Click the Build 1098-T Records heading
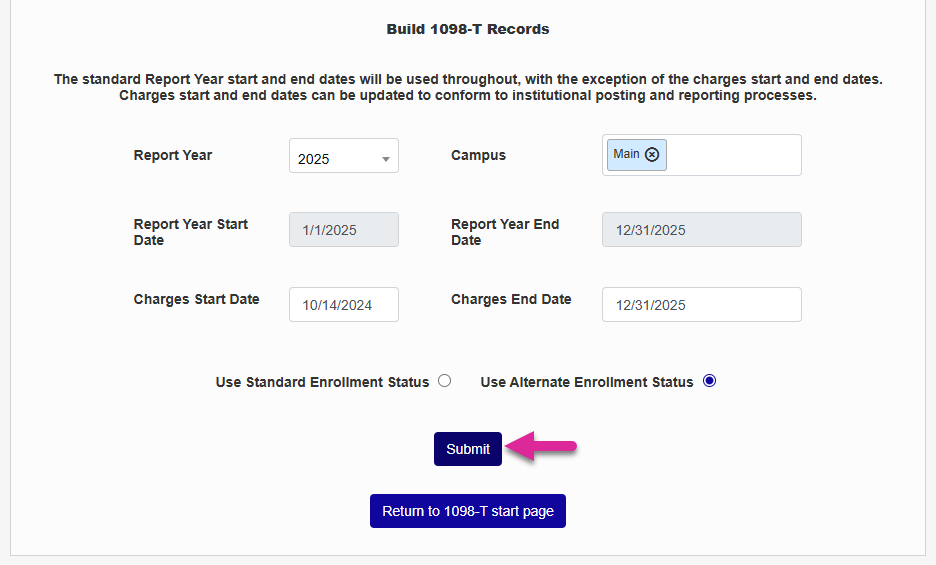 pos(468,29)
